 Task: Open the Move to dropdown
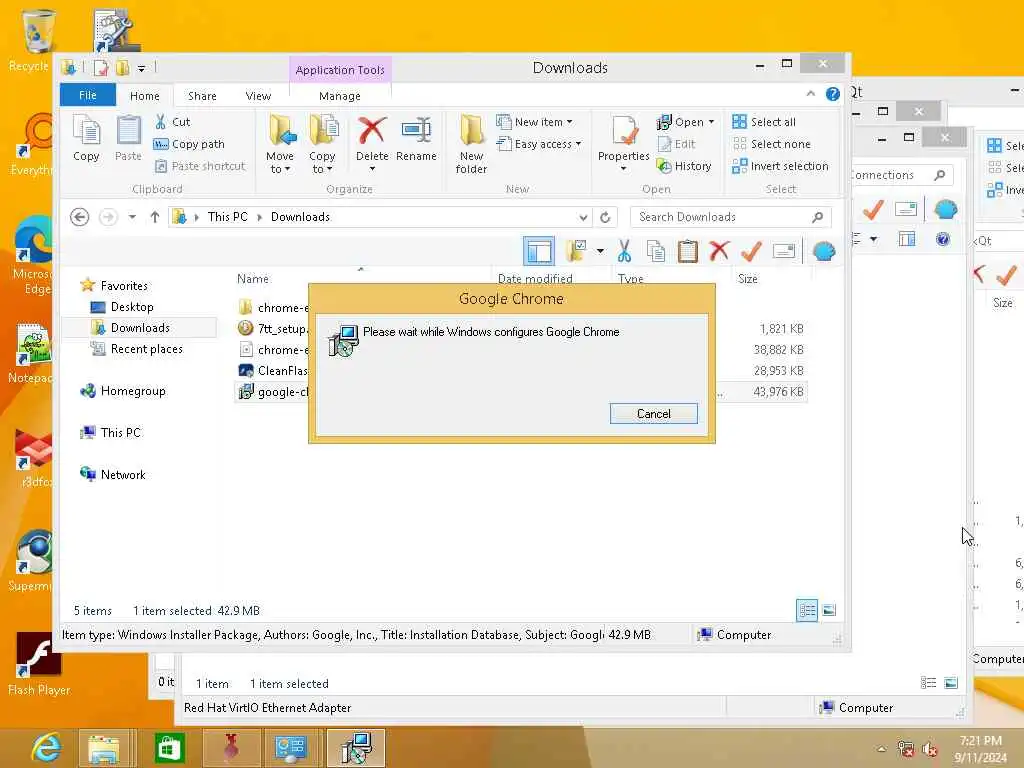point(280,145)
